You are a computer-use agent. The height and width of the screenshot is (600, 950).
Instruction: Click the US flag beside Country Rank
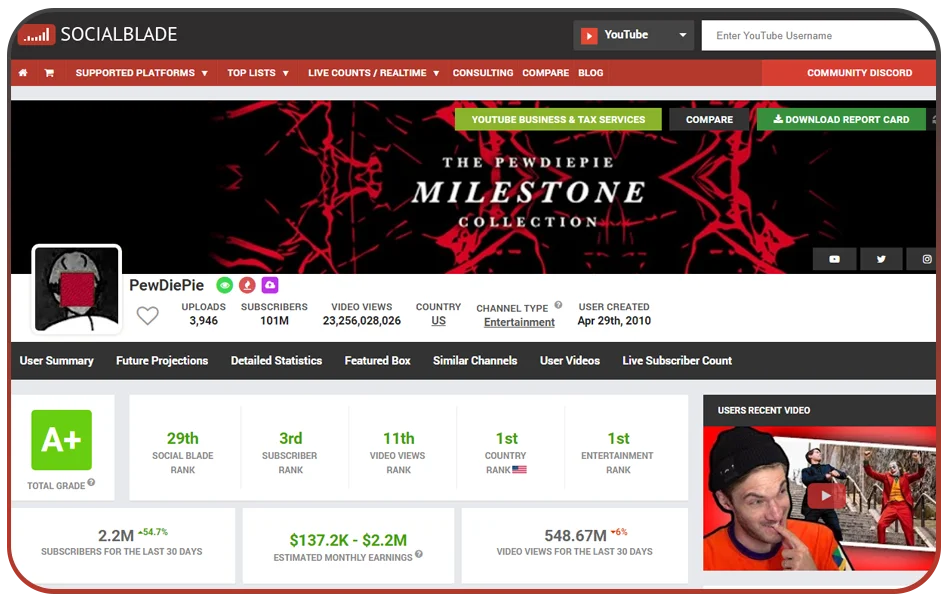coord(519,470)
